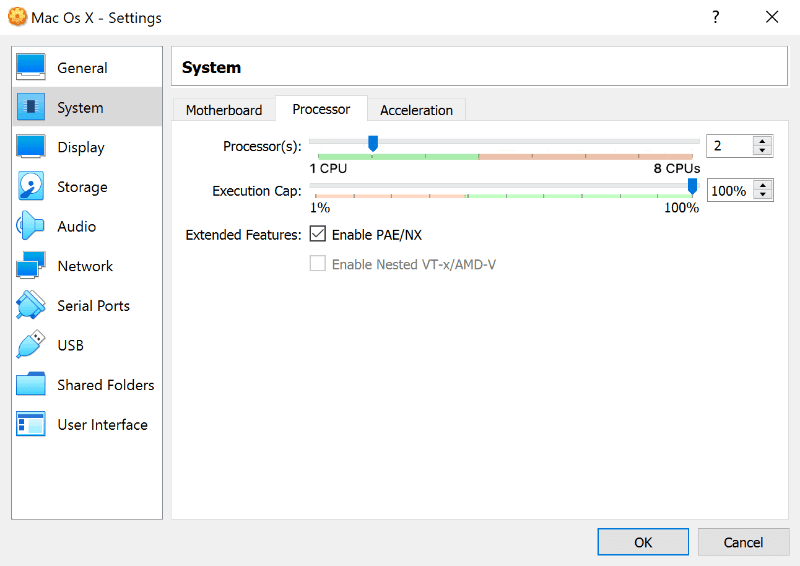The image size is (800, 566).
Task: Switch to the Motherboard tab
Action: pyautogui.click(x=224, y=110)
